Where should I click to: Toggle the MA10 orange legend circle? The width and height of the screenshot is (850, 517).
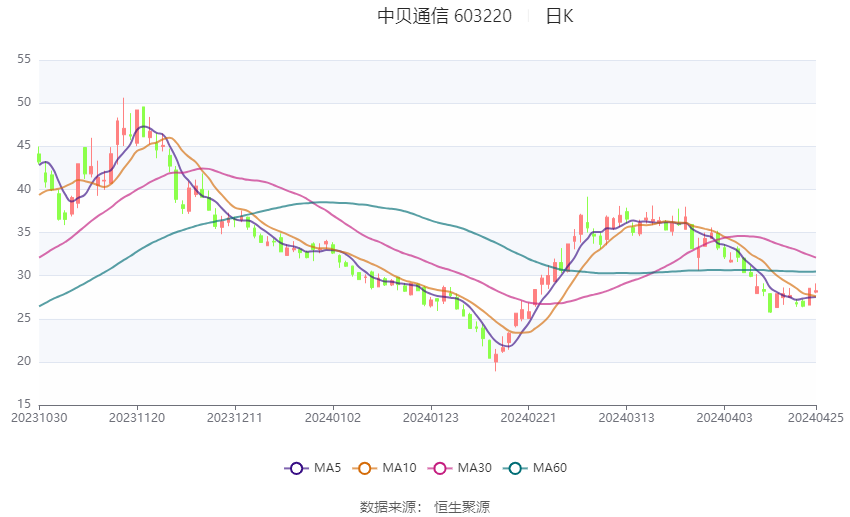click(364, 468)
